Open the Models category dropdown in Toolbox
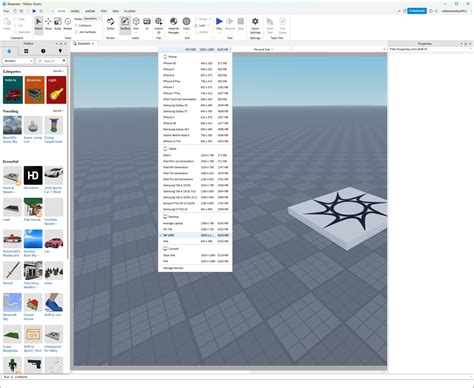The width and height of the screenshot is (474, 388). [18, 61]
